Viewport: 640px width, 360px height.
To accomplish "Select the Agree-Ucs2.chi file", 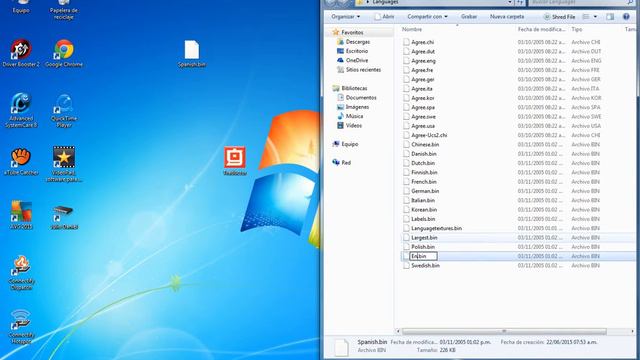I will [425, 135].
